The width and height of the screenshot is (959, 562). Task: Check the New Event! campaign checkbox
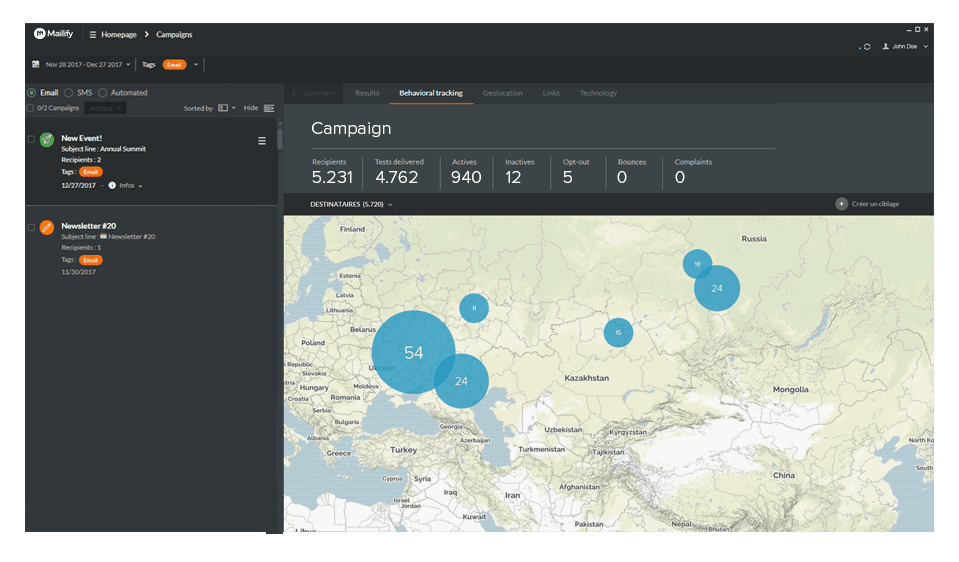point(31,139)
